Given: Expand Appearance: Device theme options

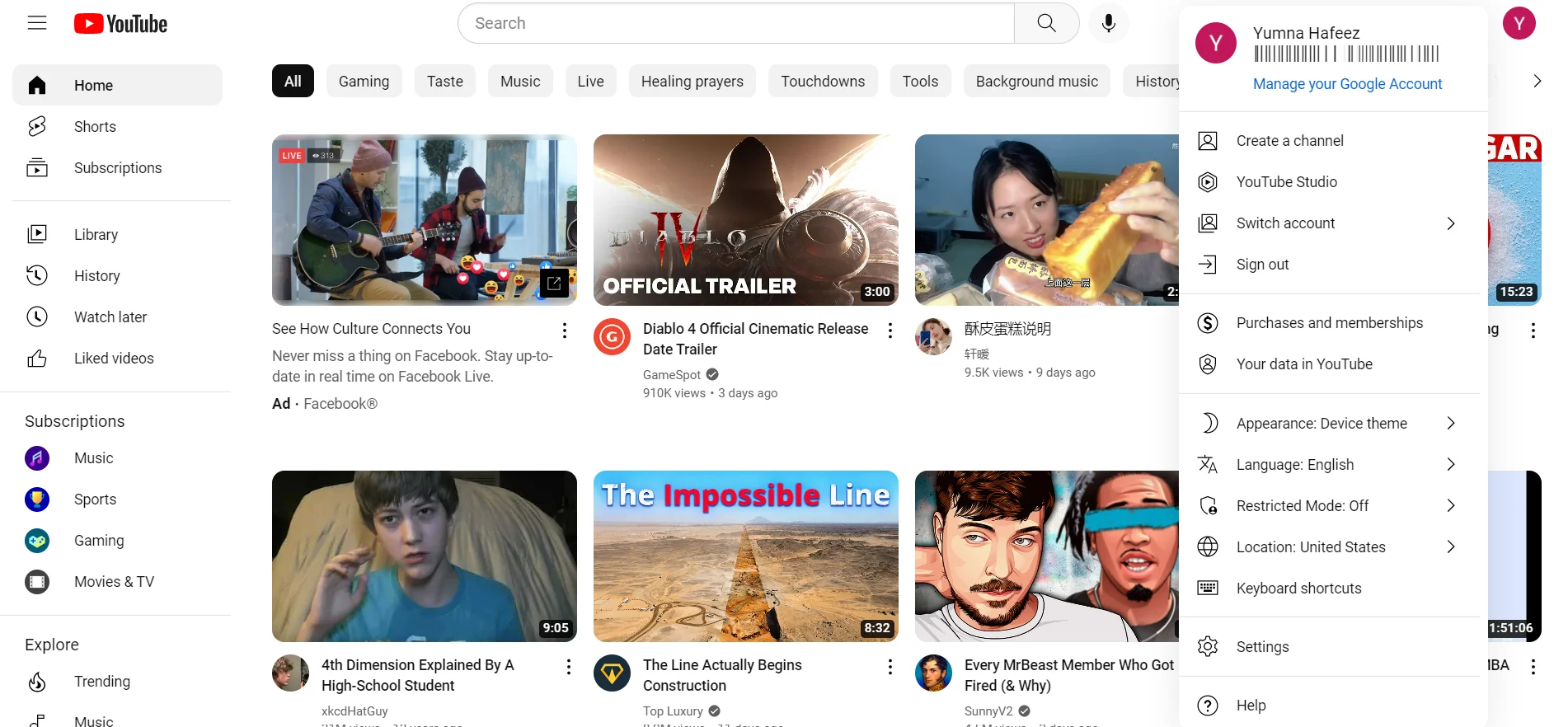Looking at the screenshot, I should 1329,423.
